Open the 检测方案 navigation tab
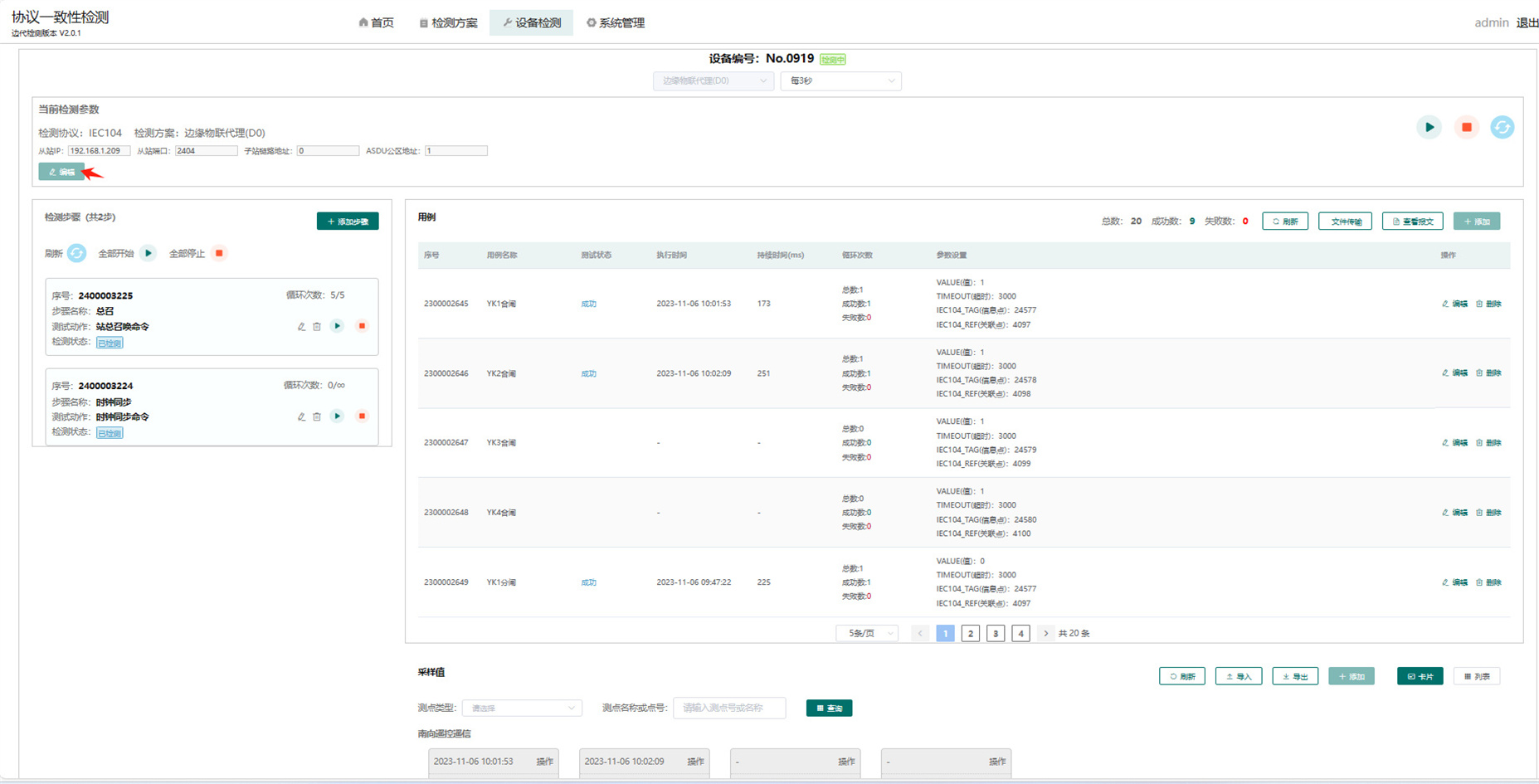The height and width of the screenshot is (784, 1539). 448,22
